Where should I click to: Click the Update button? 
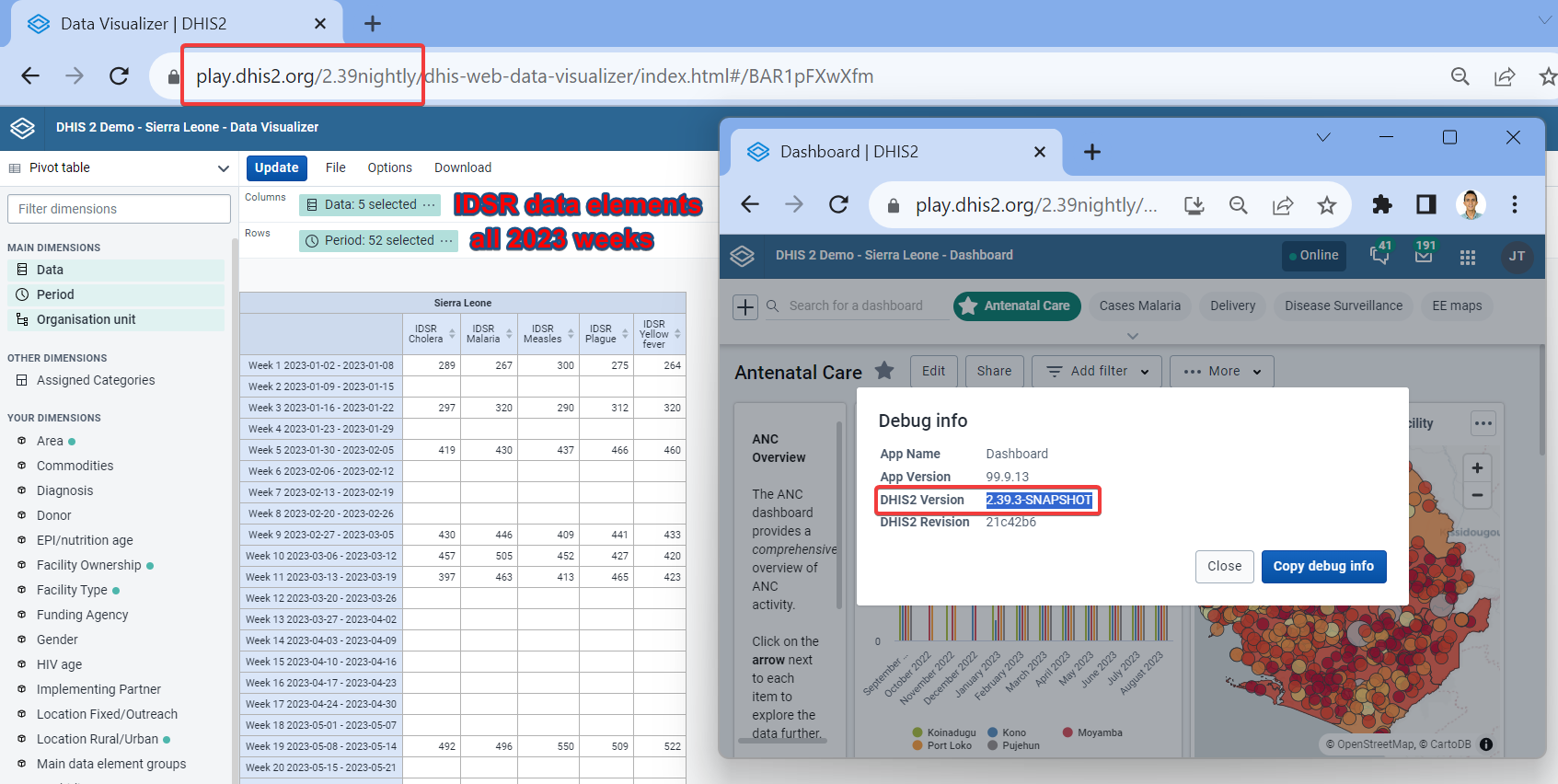pyautogui.click(x=277, y=167)
